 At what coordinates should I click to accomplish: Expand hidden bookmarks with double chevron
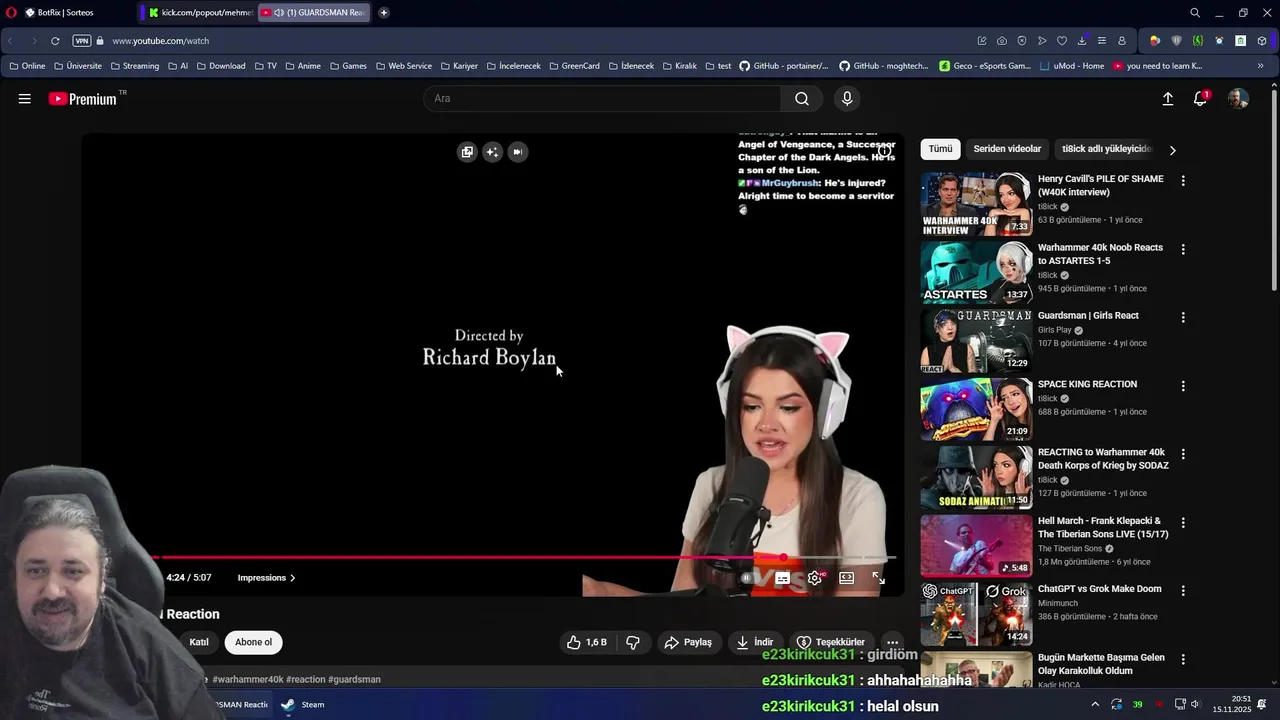(1260, 66)
